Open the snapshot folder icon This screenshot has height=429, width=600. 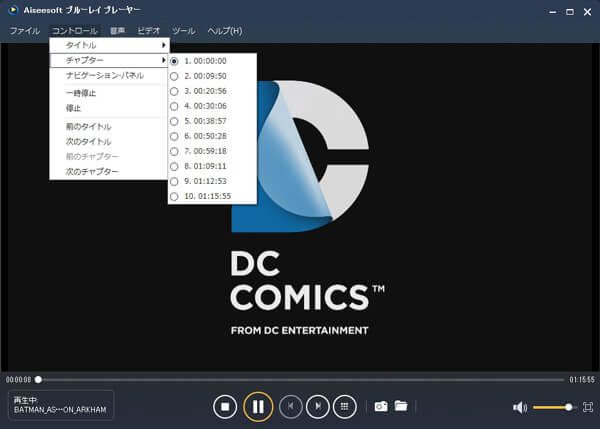click(x=401, y=406)
